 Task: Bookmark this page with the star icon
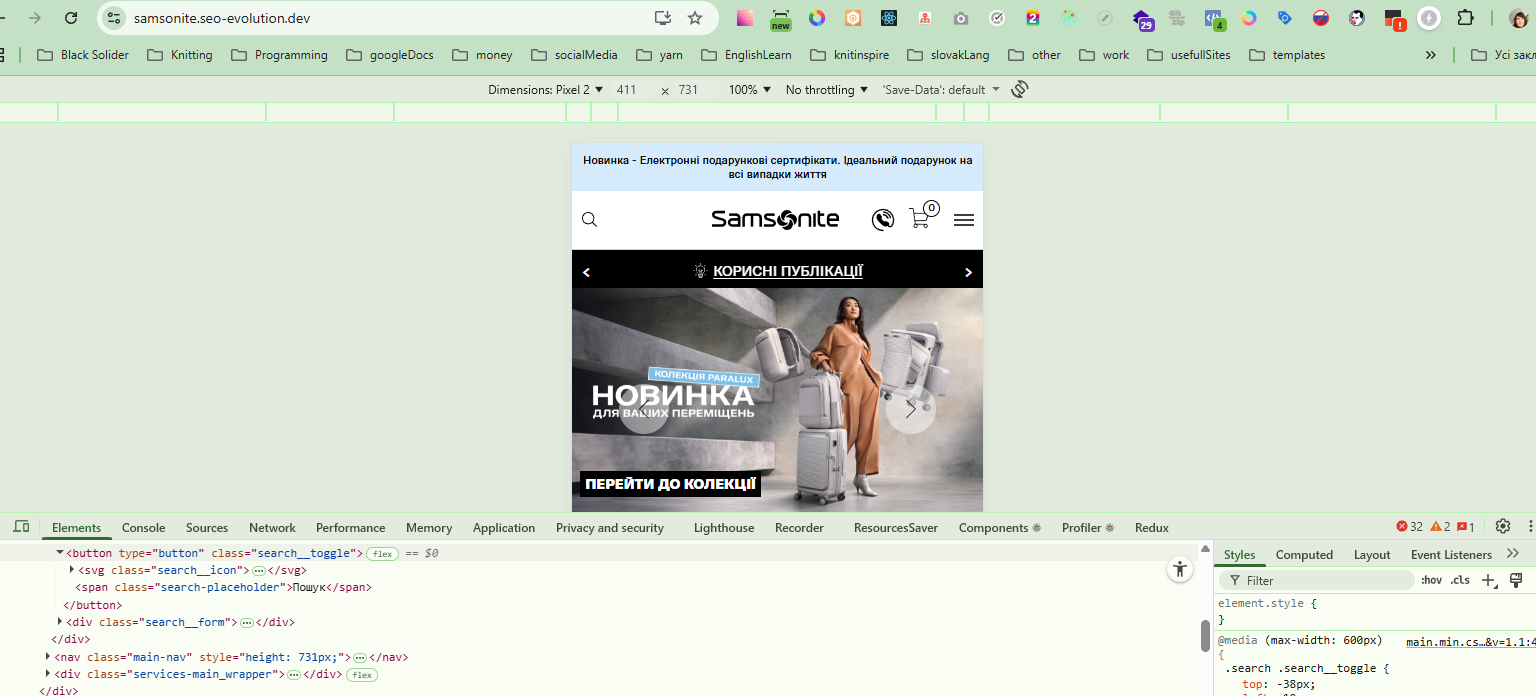[x=695, y=18]
